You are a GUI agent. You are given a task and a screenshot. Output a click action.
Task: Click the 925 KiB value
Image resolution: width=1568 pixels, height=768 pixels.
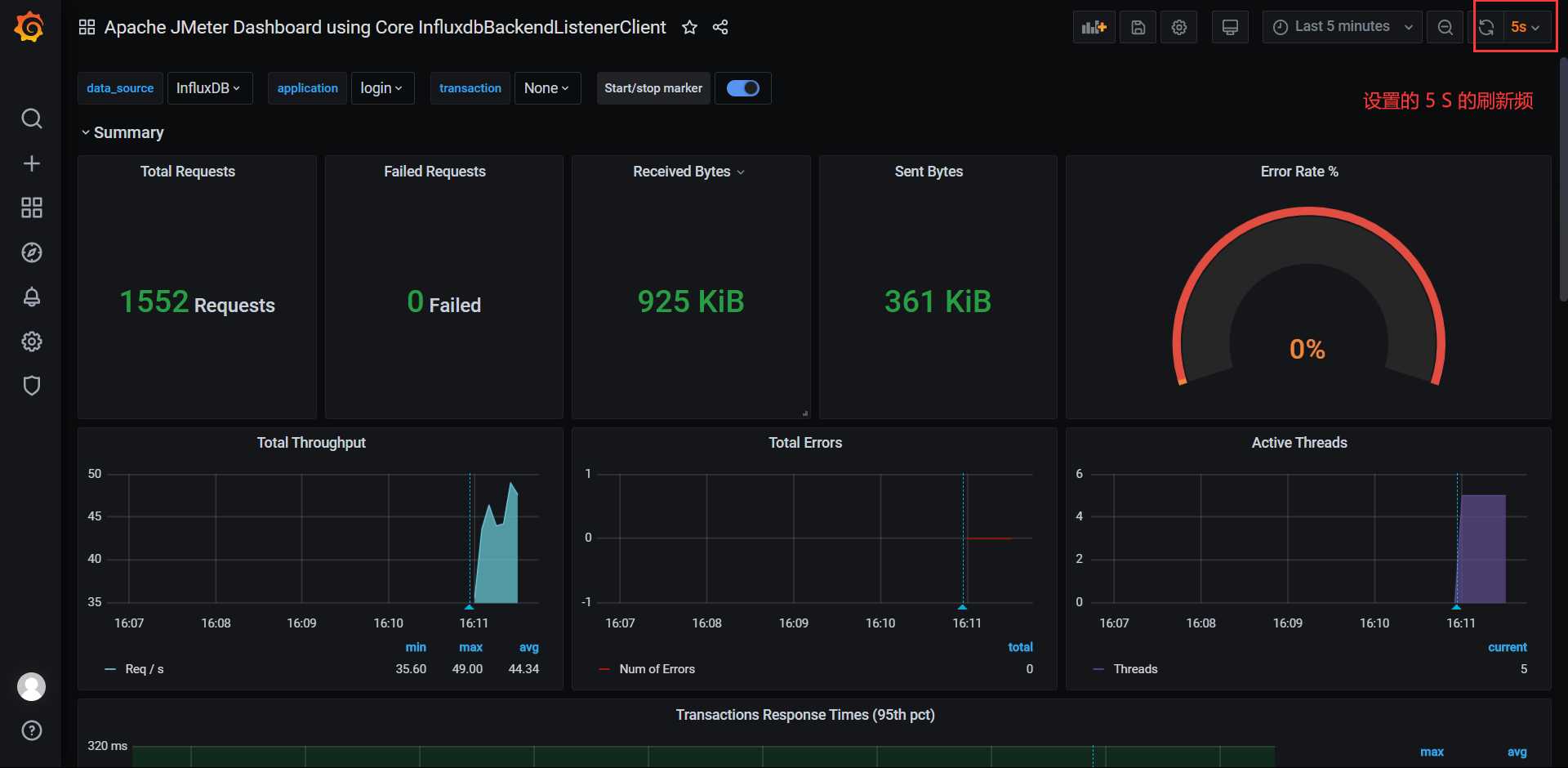(x=691, y=301)
